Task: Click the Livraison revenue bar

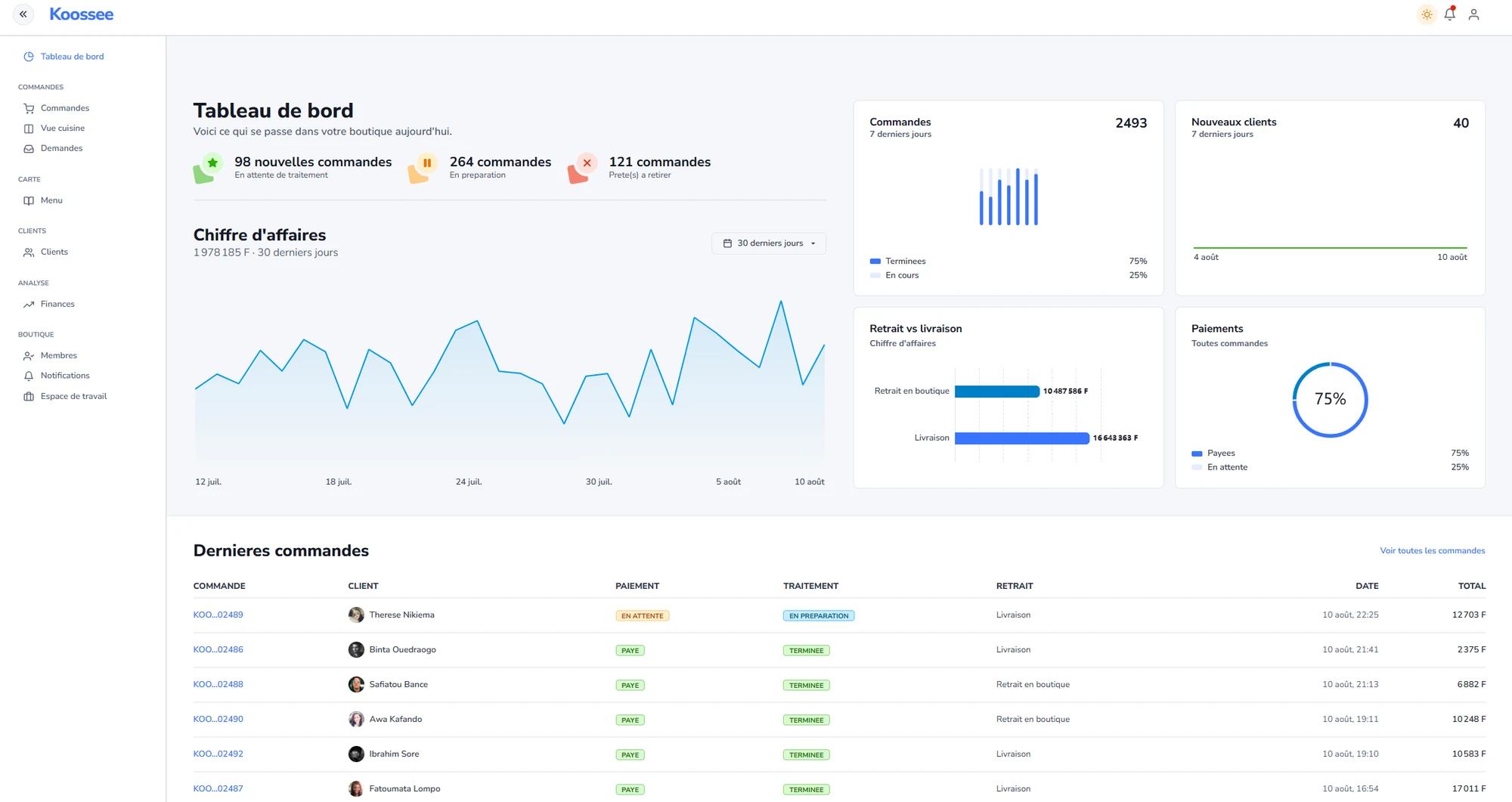Action: (1022, 438)
